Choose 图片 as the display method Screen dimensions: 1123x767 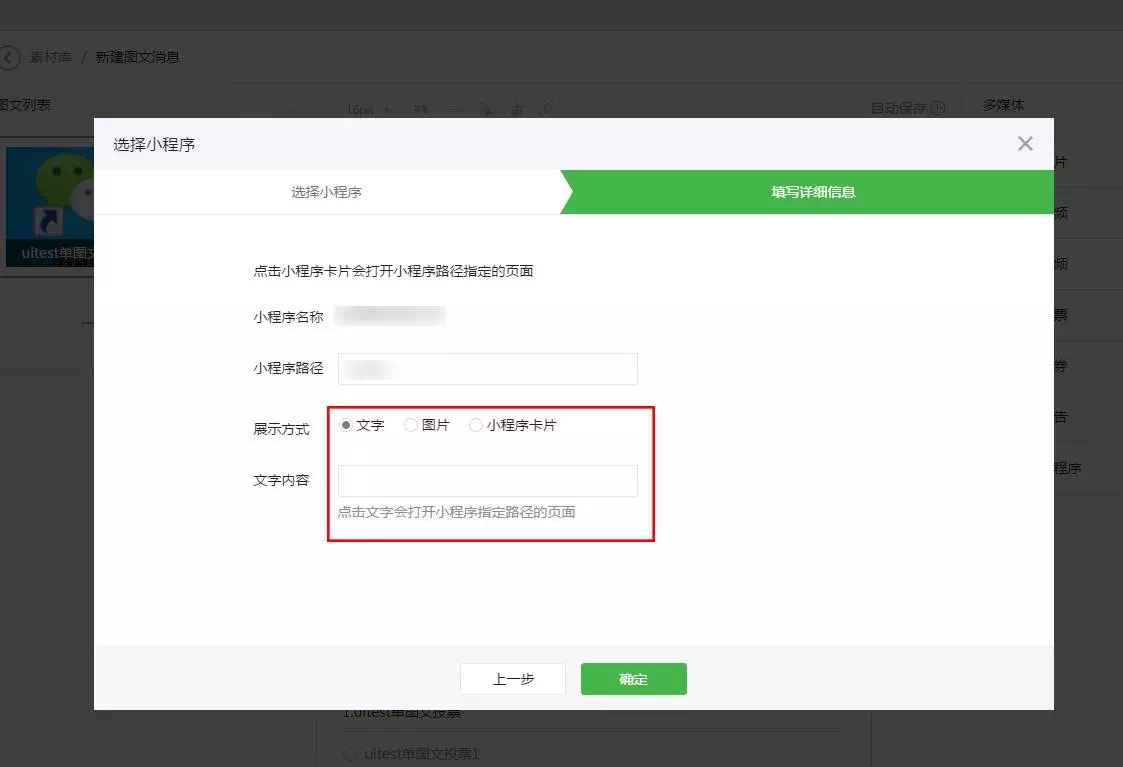[x=411, y=425]
